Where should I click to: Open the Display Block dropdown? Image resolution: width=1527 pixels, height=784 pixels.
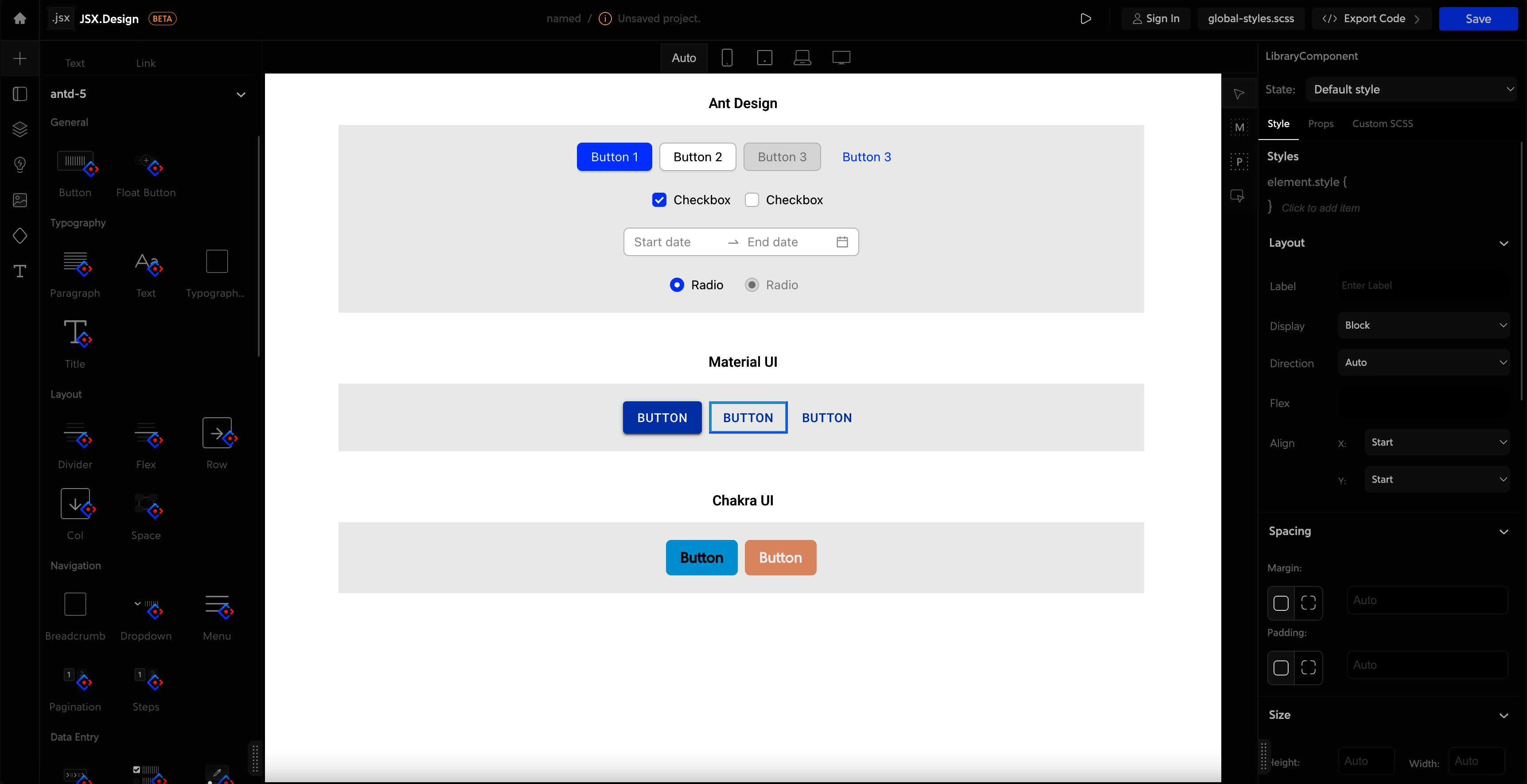pos(1423,325)
